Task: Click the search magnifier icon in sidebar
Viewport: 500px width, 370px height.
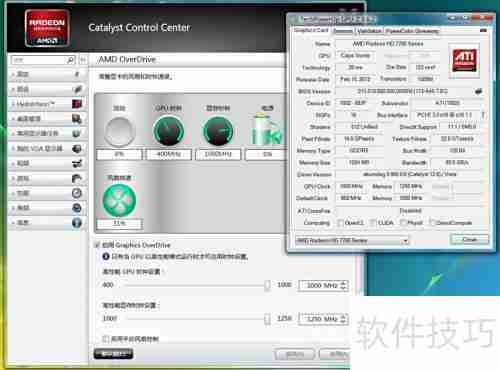Action: 70,60
